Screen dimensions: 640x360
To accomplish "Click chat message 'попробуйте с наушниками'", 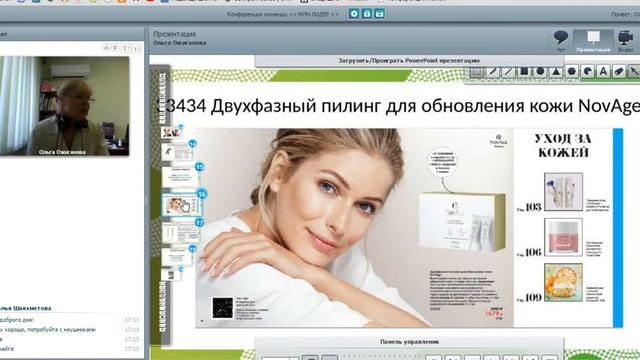I will (x=62, y=329).
